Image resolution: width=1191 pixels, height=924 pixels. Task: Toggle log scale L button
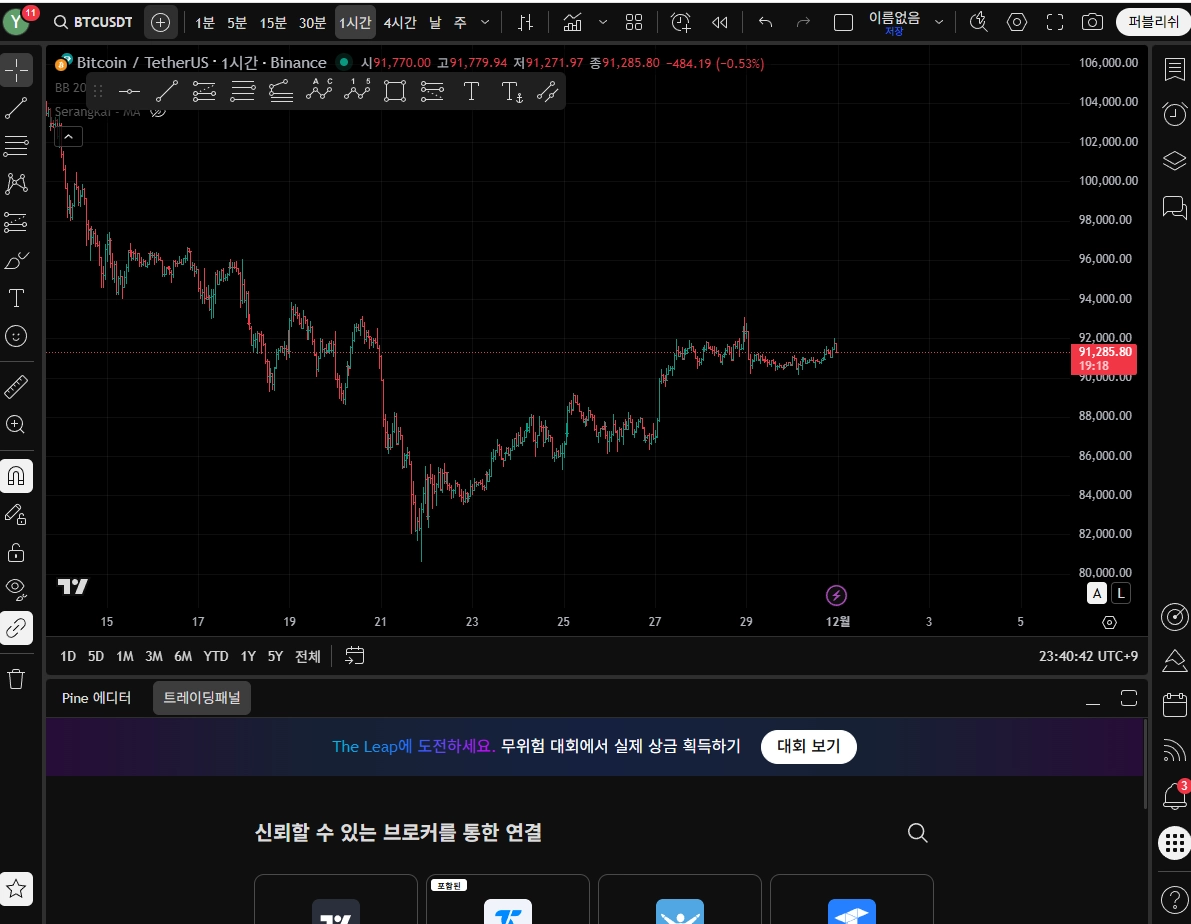[x=1120, y=593]
